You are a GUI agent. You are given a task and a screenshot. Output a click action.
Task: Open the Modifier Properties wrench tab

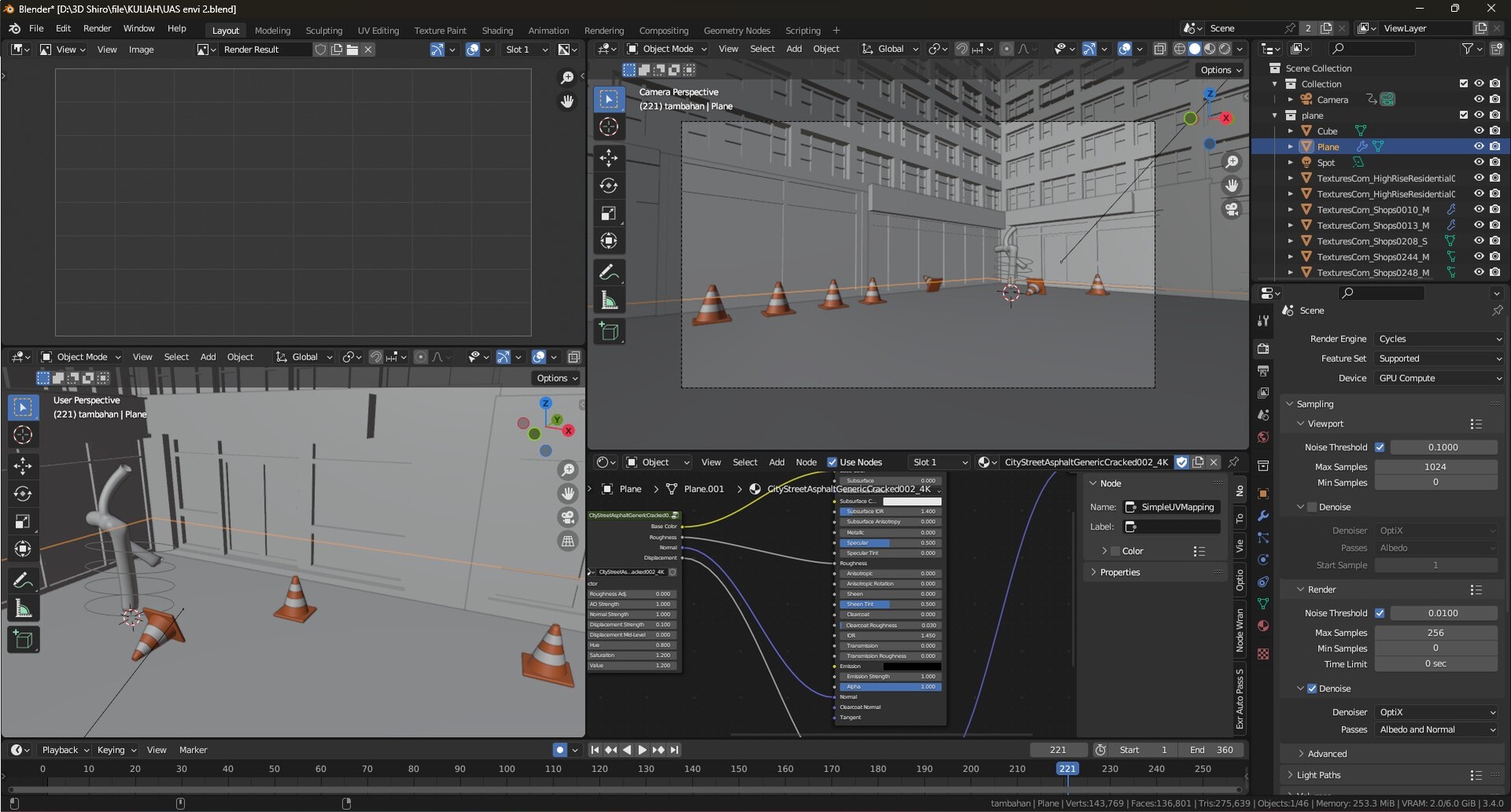tap(1263, 515)
